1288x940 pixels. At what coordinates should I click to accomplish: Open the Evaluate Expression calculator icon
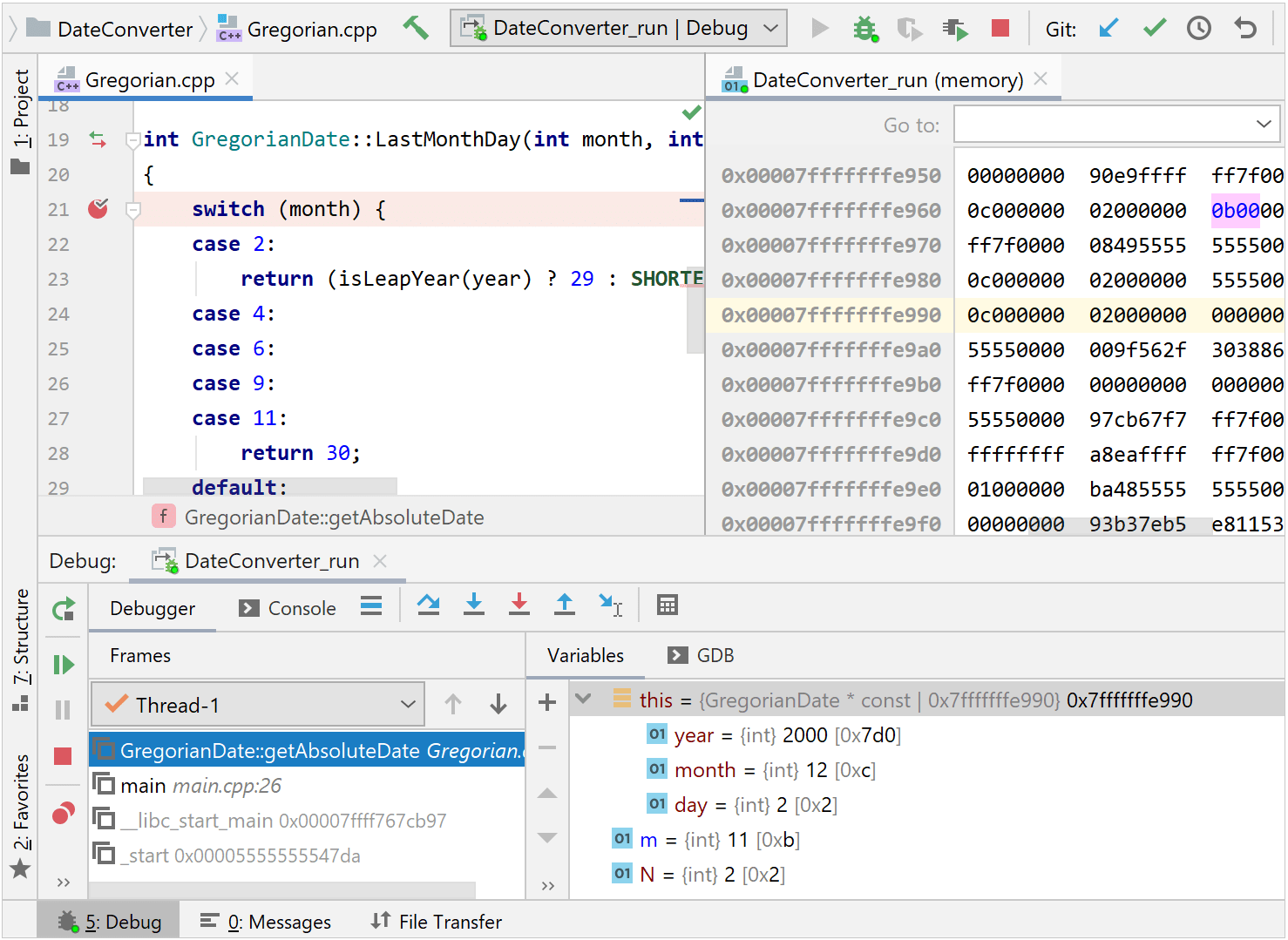(667, 604)
